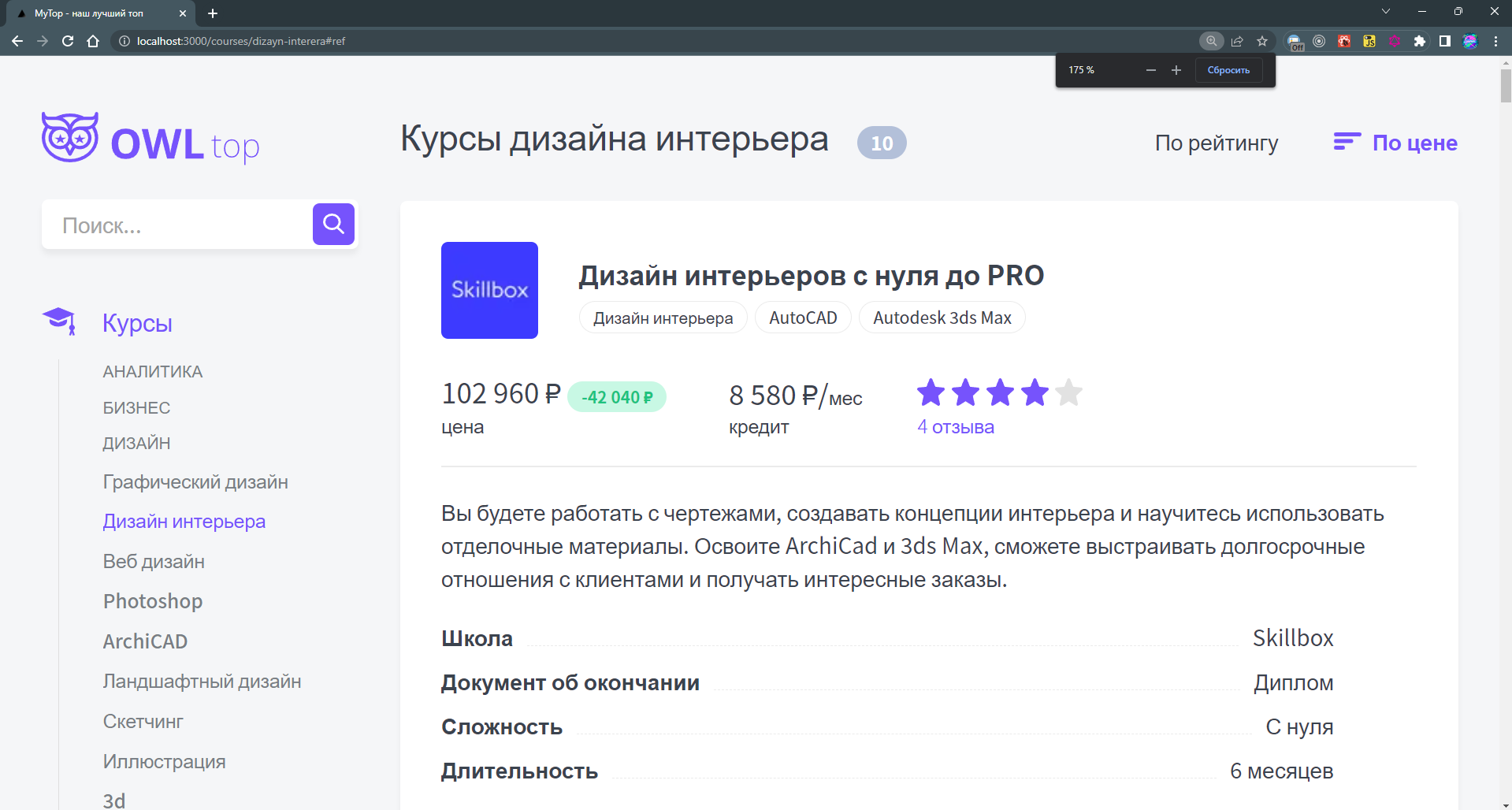Click the fifth grey rating star
The height and width of the screenshot is (810, 1512).
tap(1069, 392)
